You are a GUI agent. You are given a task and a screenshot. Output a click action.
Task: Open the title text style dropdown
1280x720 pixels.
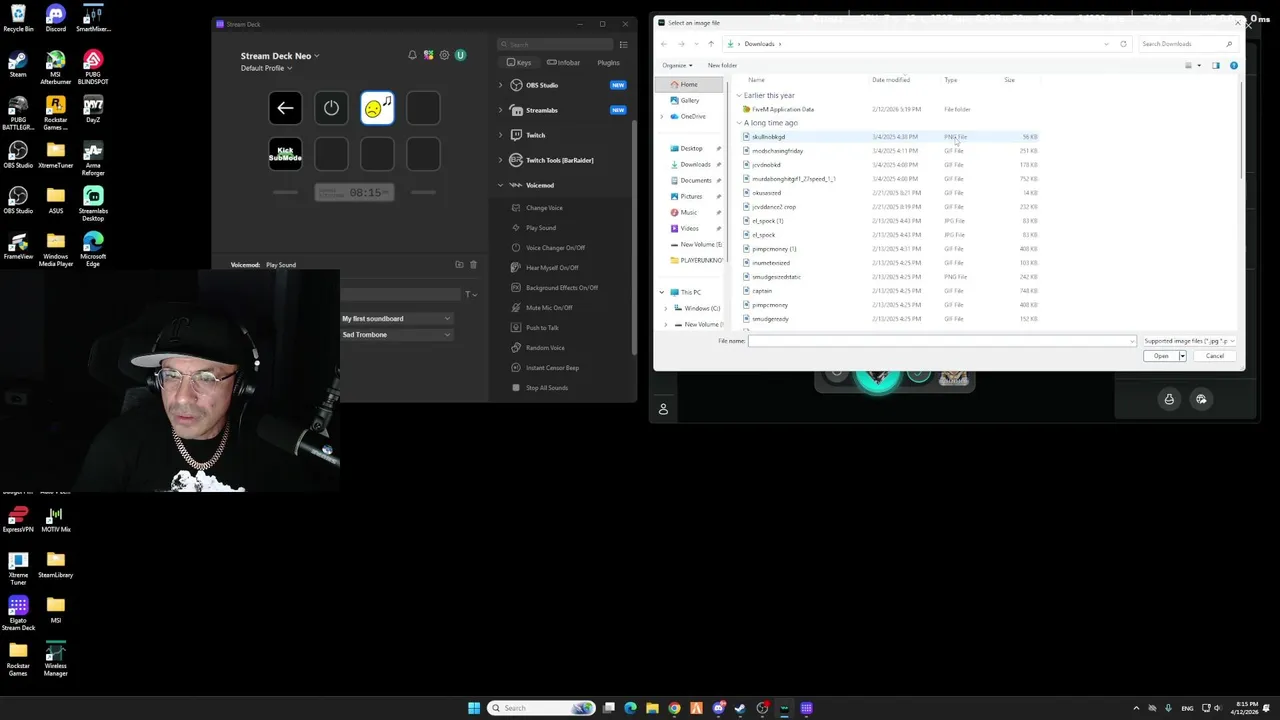tap(471, 294)
